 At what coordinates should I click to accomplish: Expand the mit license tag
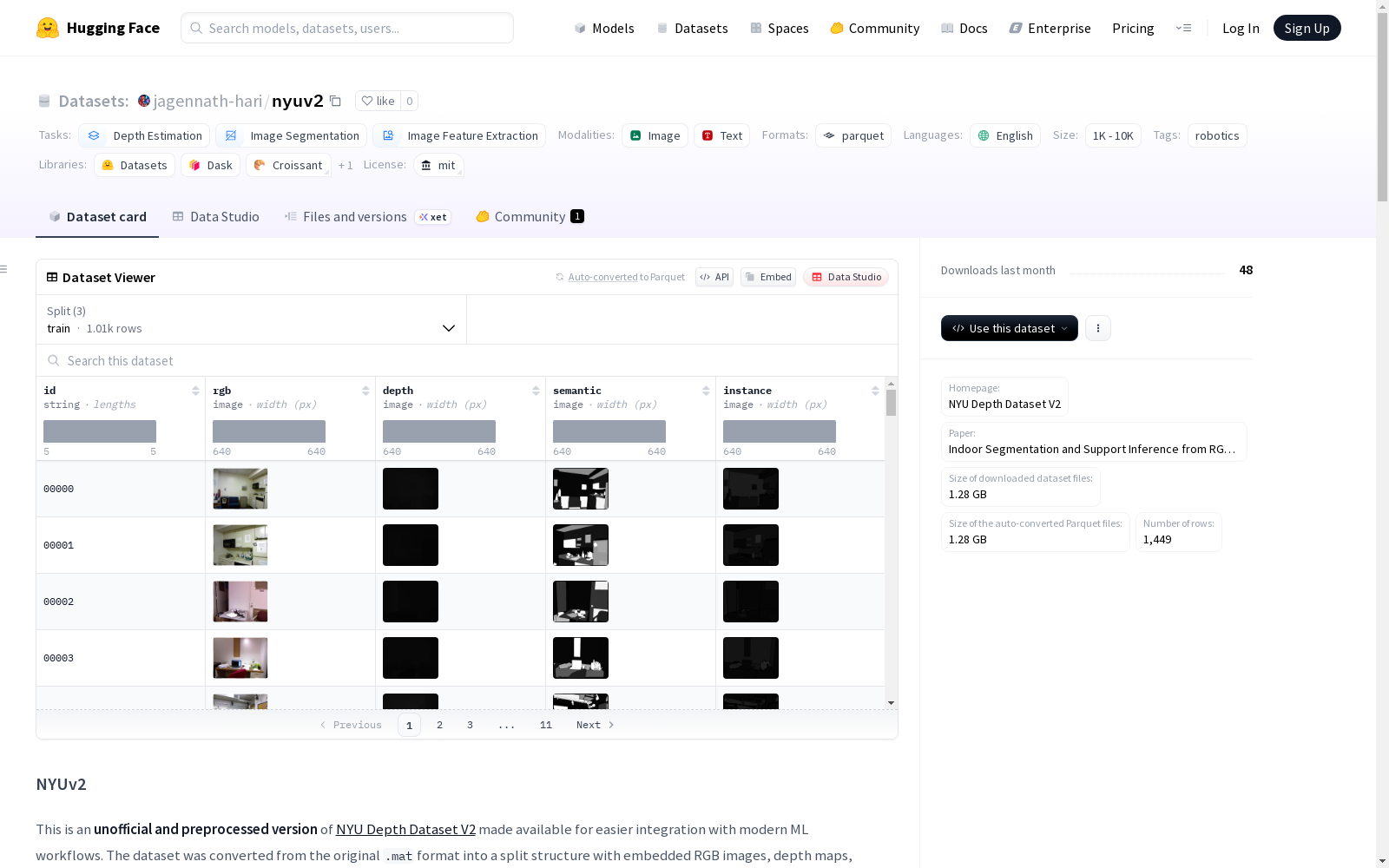438,165
